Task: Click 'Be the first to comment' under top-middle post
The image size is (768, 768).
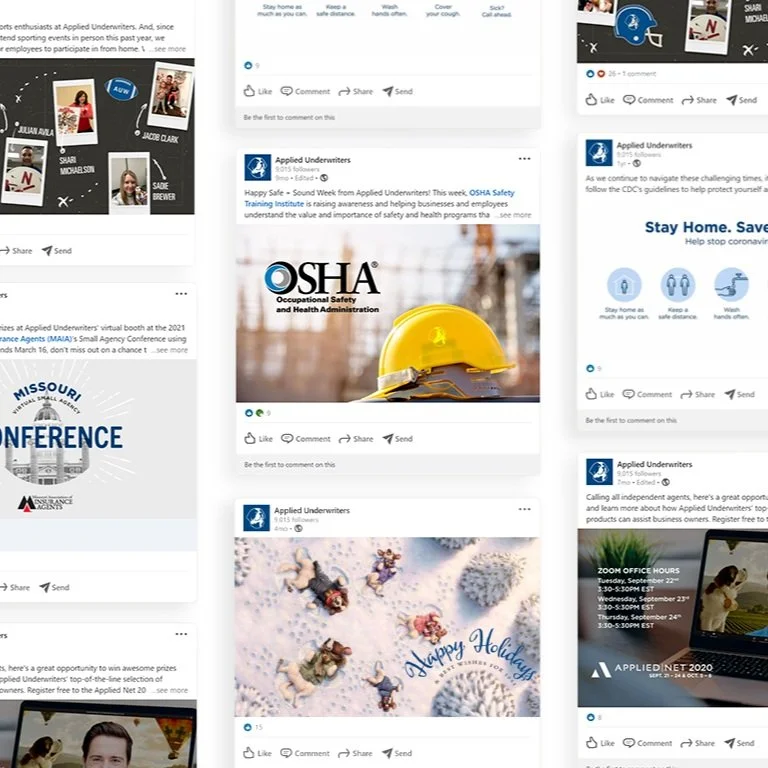Action: pos(289,117)
